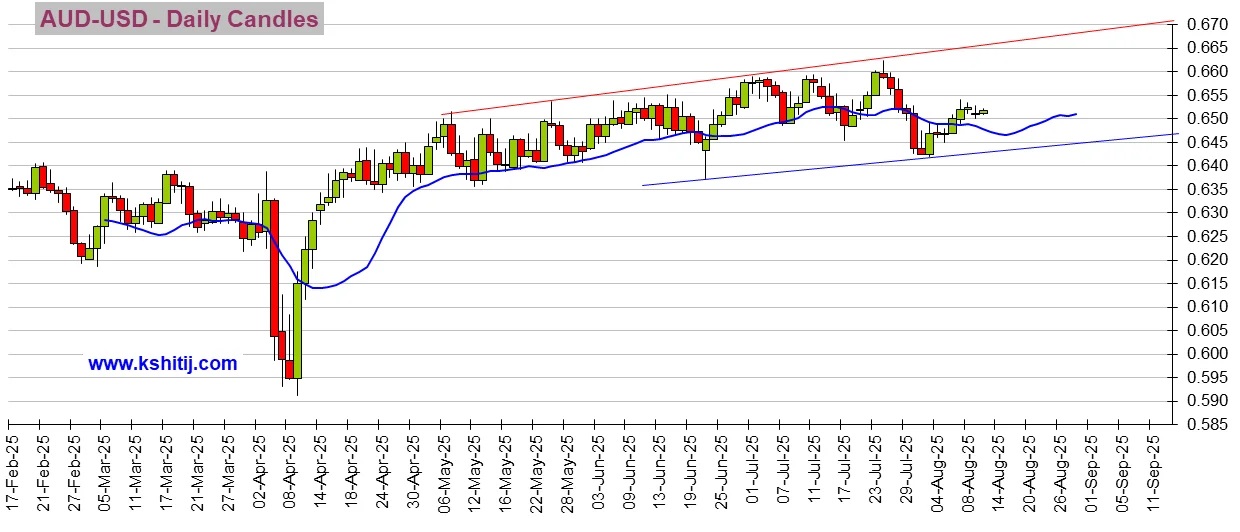1240x532 pixels.
Task: Click the right end of blue lower trendline
Action: pyautogui.click(x=1174, y=134)
